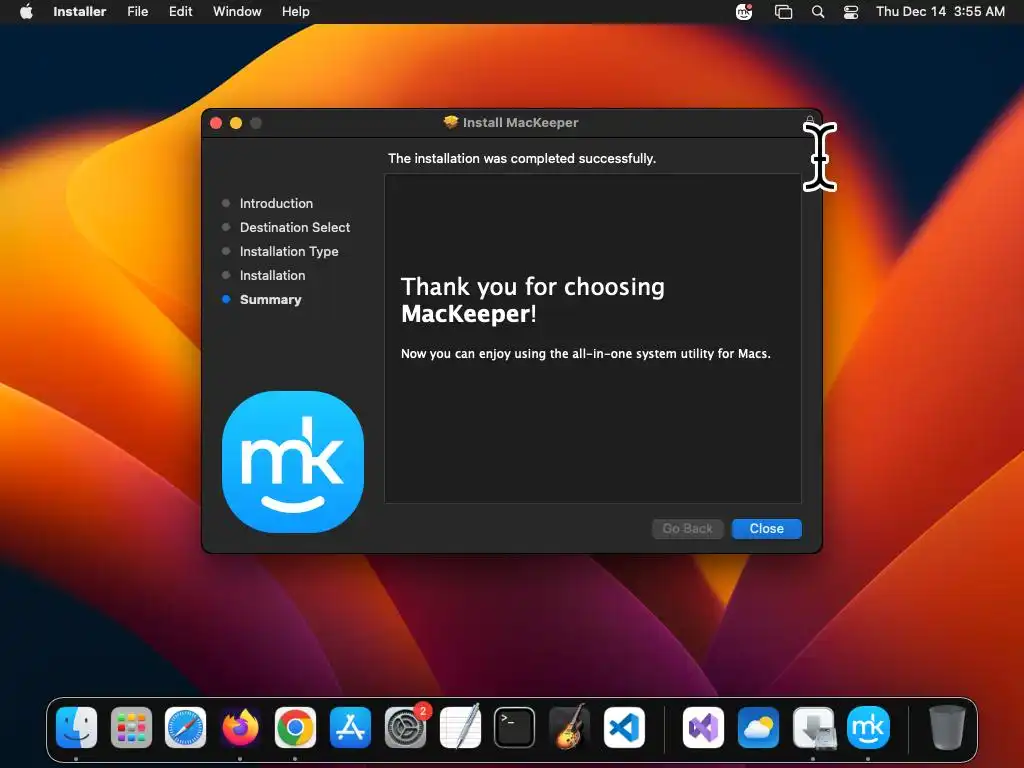Click the 'all-in-one system utility' sentence
Image resolution: width=1024 pixels, height=768 pixels.
point(586,353)
